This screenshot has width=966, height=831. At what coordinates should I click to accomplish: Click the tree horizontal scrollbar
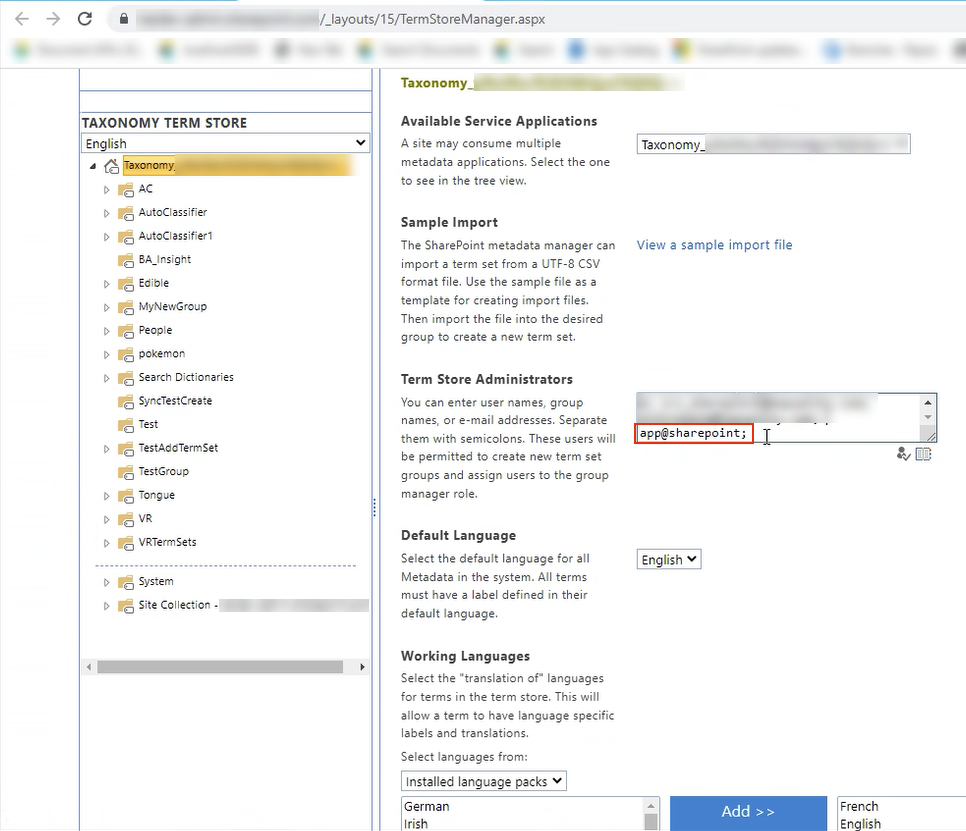tap(220, 667)
